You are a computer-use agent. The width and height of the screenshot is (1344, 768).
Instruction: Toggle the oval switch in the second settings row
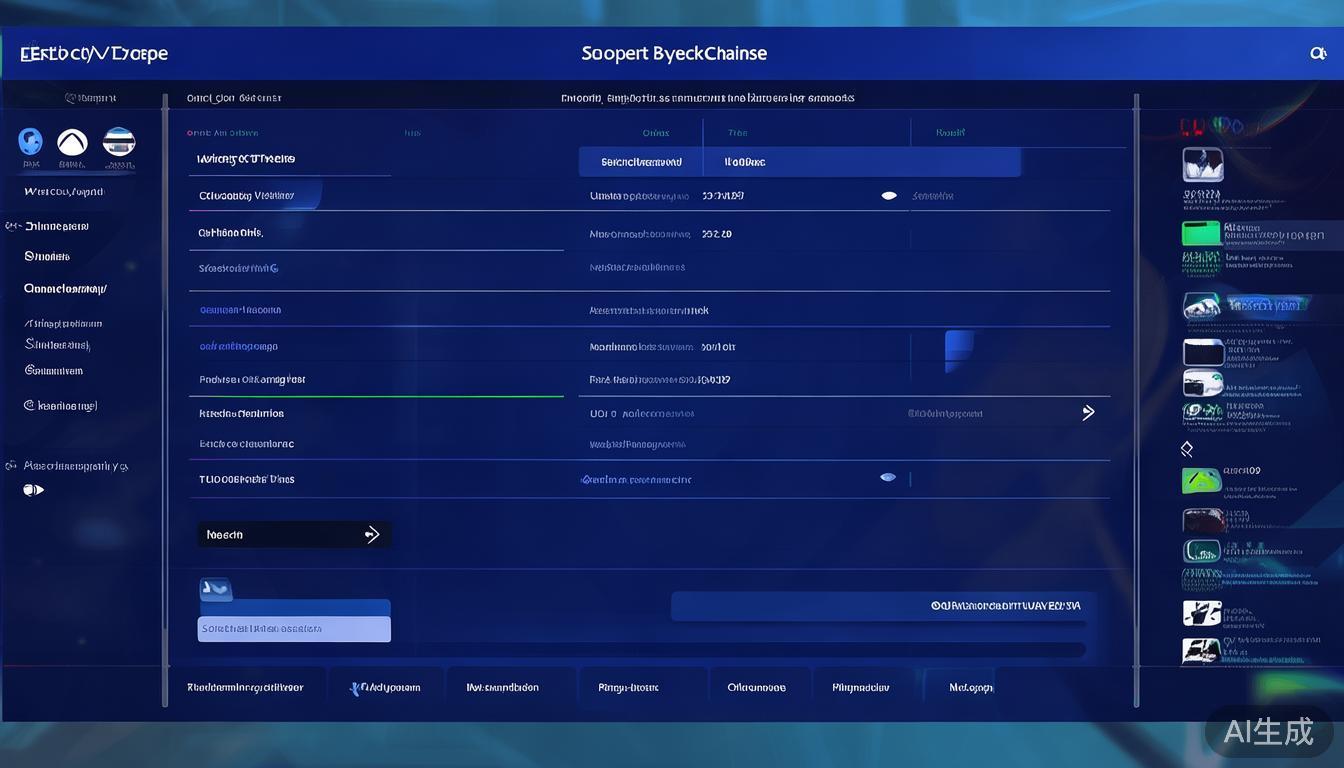[x=889, y=196]
